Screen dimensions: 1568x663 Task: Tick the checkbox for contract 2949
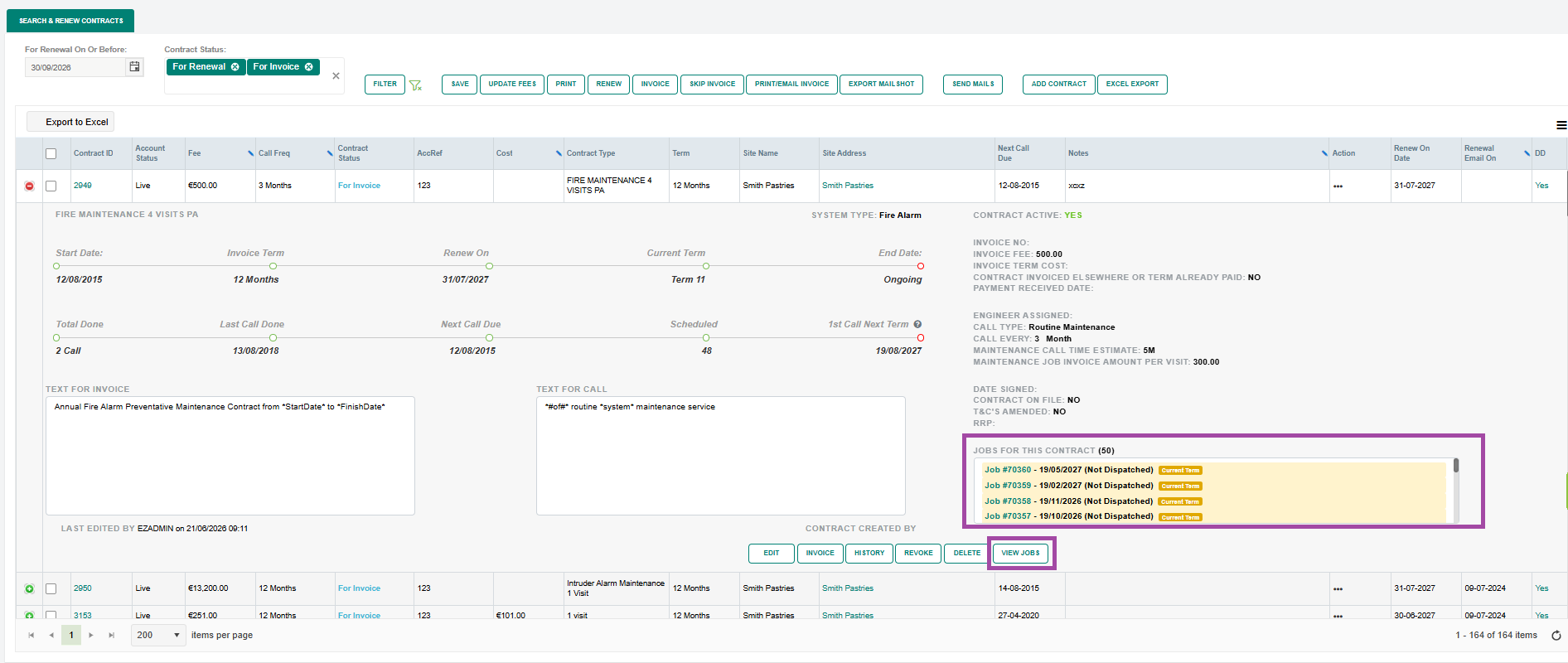pyautogui.click(x=51, y=186)
